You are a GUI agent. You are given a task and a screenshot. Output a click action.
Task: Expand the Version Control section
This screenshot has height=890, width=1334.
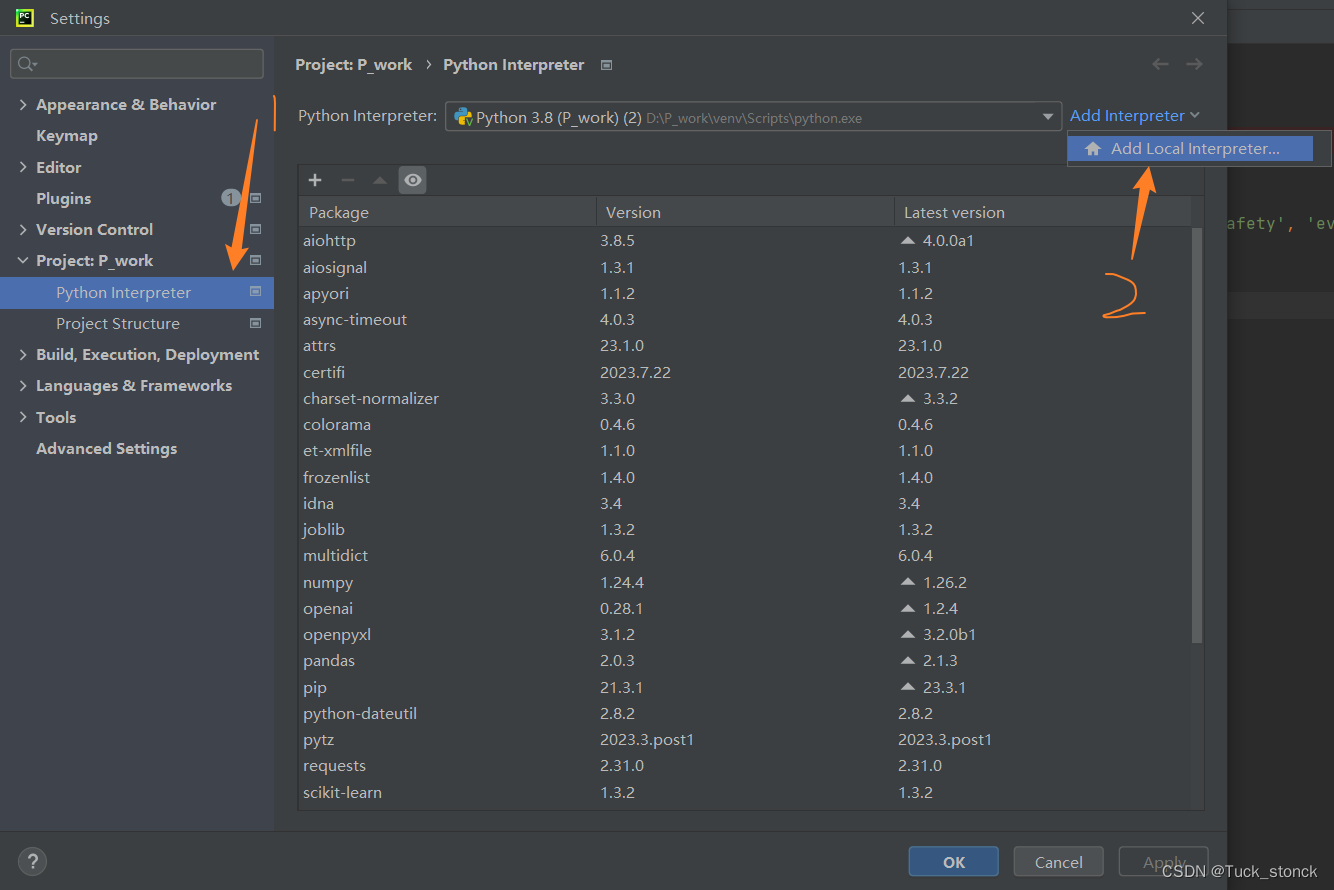(x=23, y=229)
